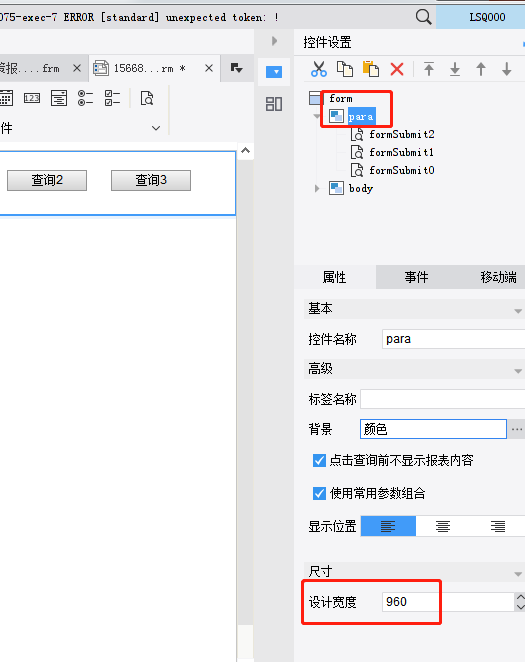Click the 设计宽度 value field
The image size is (525, 662).
[448, 602]
